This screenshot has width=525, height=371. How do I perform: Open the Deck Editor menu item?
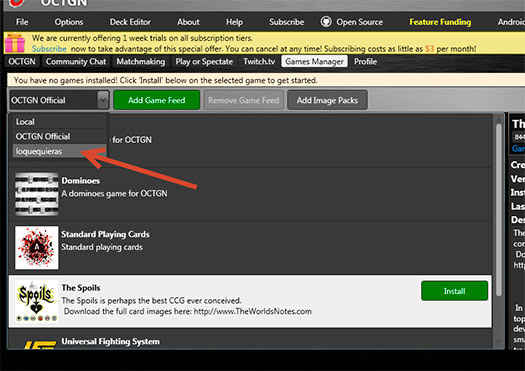[x=130, y=22]
